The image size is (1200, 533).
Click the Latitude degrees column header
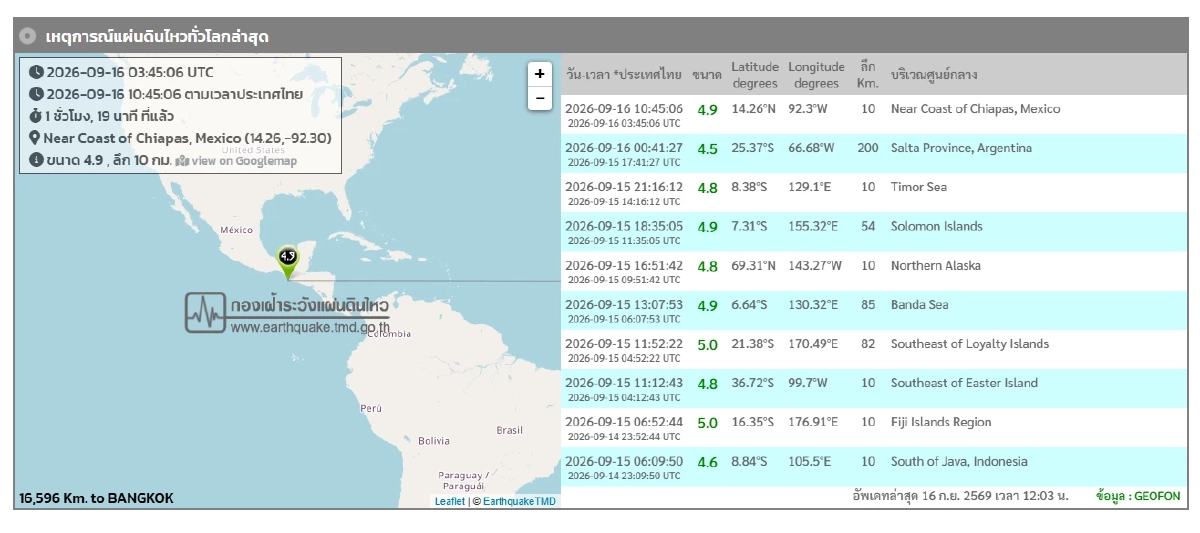click(x=755, y=75)
